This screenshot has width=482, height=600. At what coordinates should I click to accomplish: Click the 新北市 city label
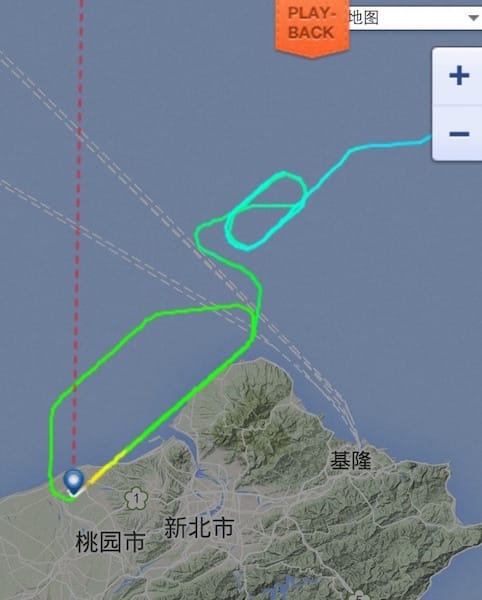click(199, 527)
